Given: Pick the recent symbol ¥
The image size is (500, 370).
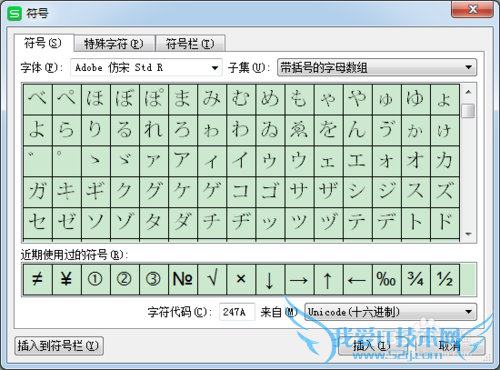Looking at the screenshot, I should click(66, 279).
